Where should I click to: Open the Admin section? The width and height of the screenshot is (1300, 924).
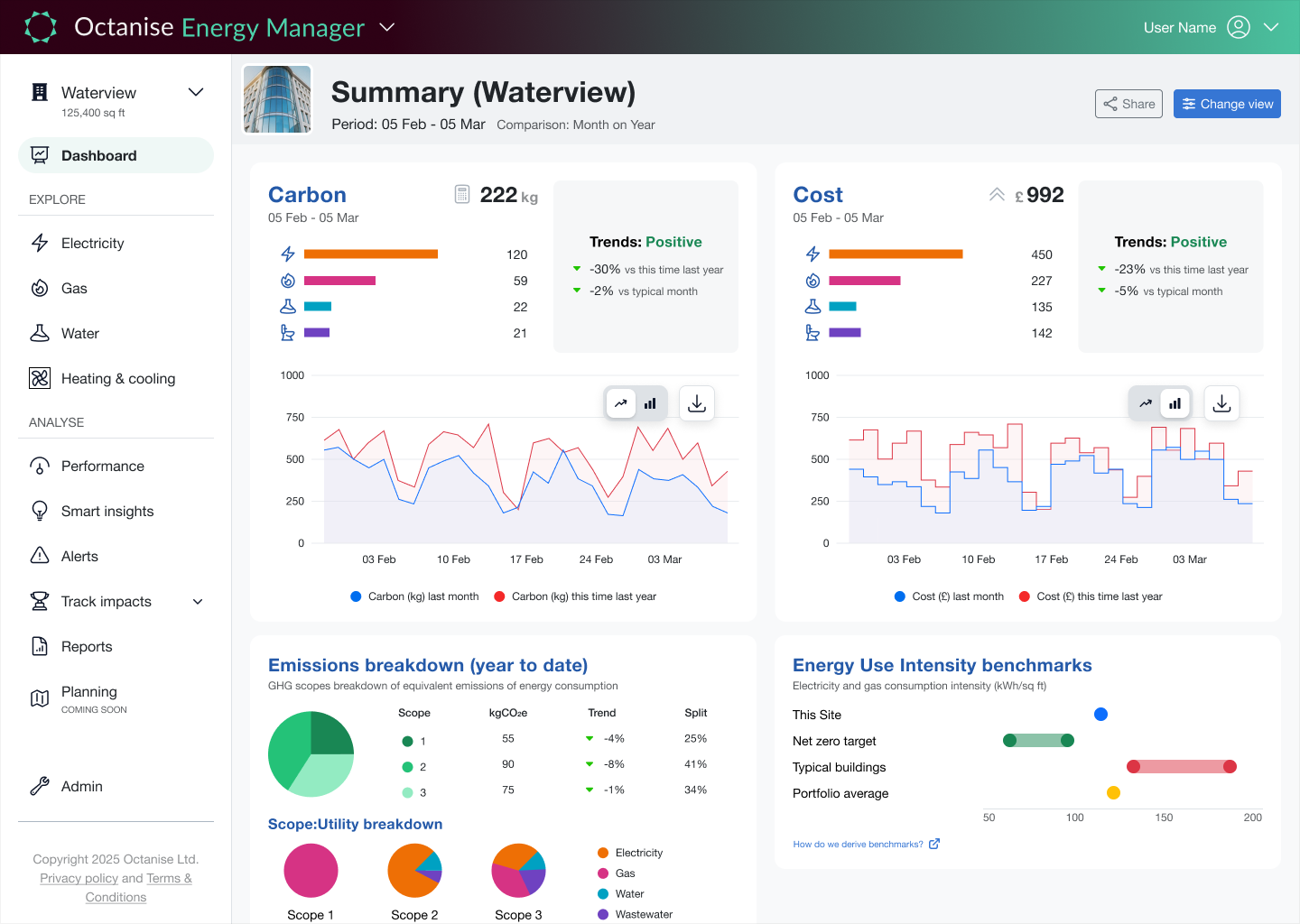tap(116, 786)
